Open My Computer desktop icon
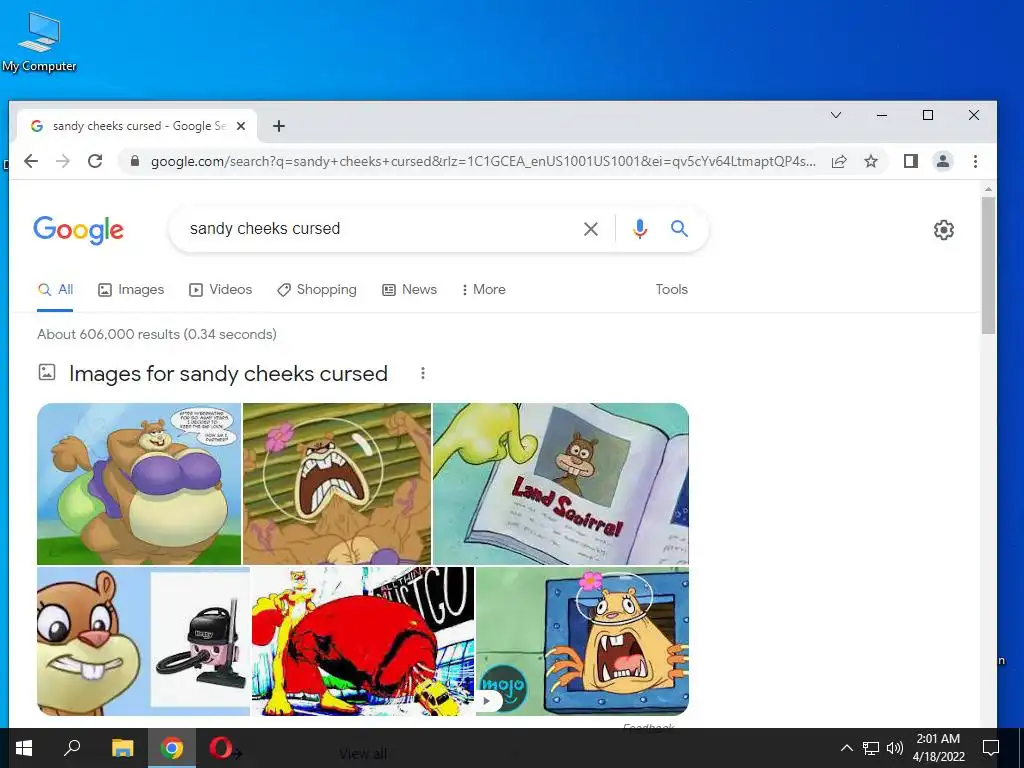Screen dimensions: 1024x768 pos(39,42)
